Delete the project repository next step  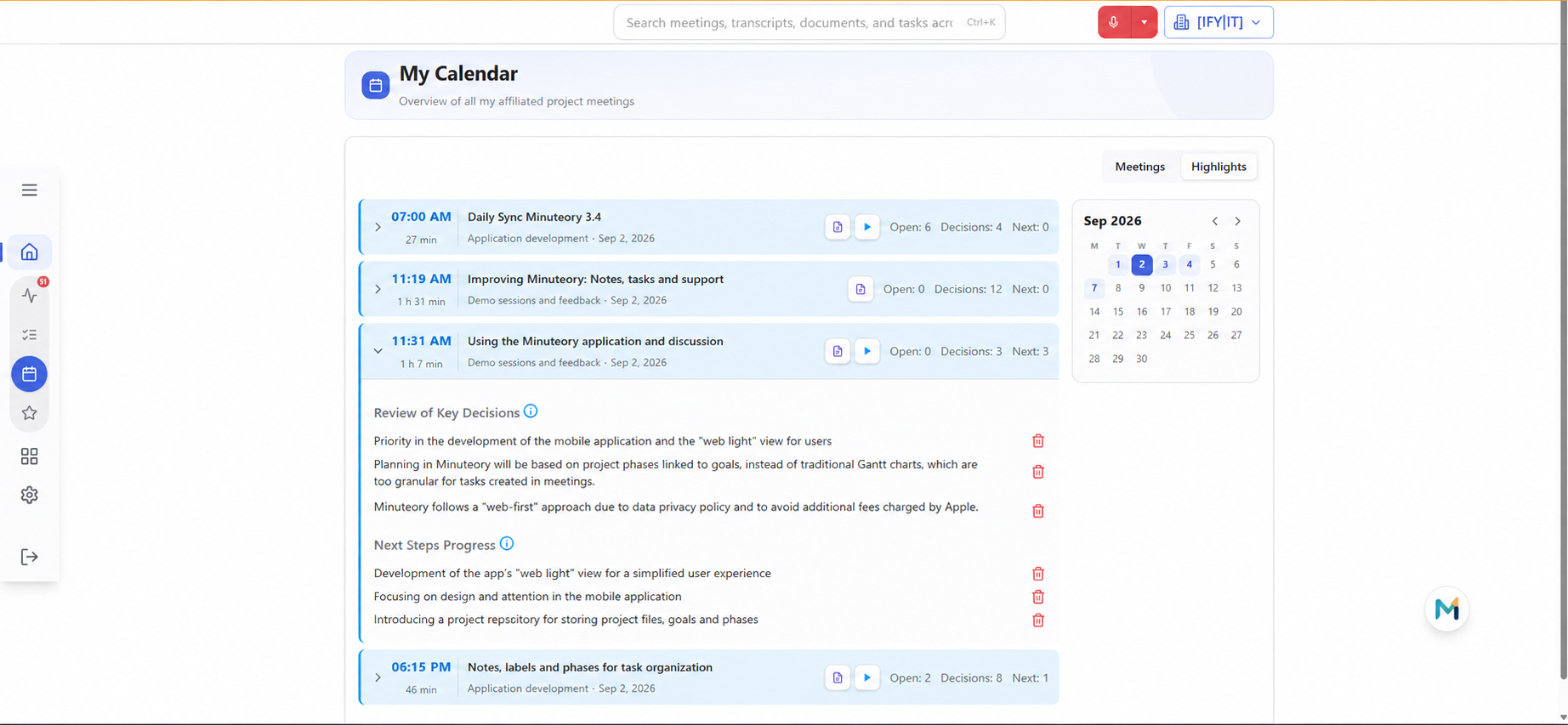pyautogui.click(x=1038, y=620)
